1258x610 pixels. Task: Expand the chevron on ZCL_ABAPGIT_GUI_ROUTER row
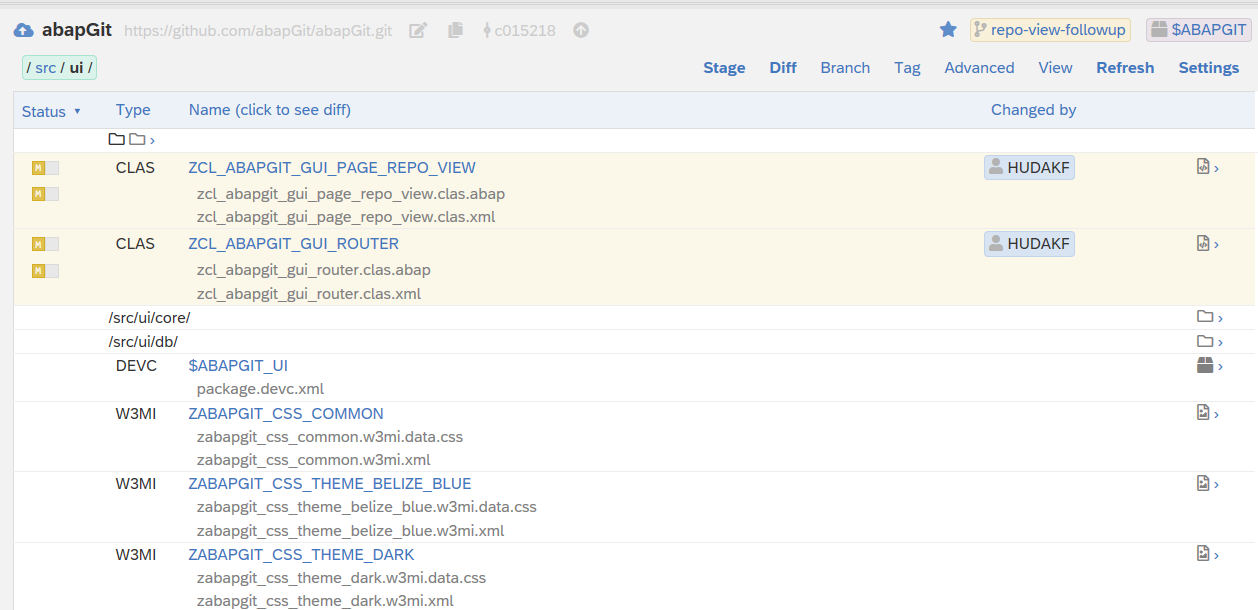[1217, 245]
